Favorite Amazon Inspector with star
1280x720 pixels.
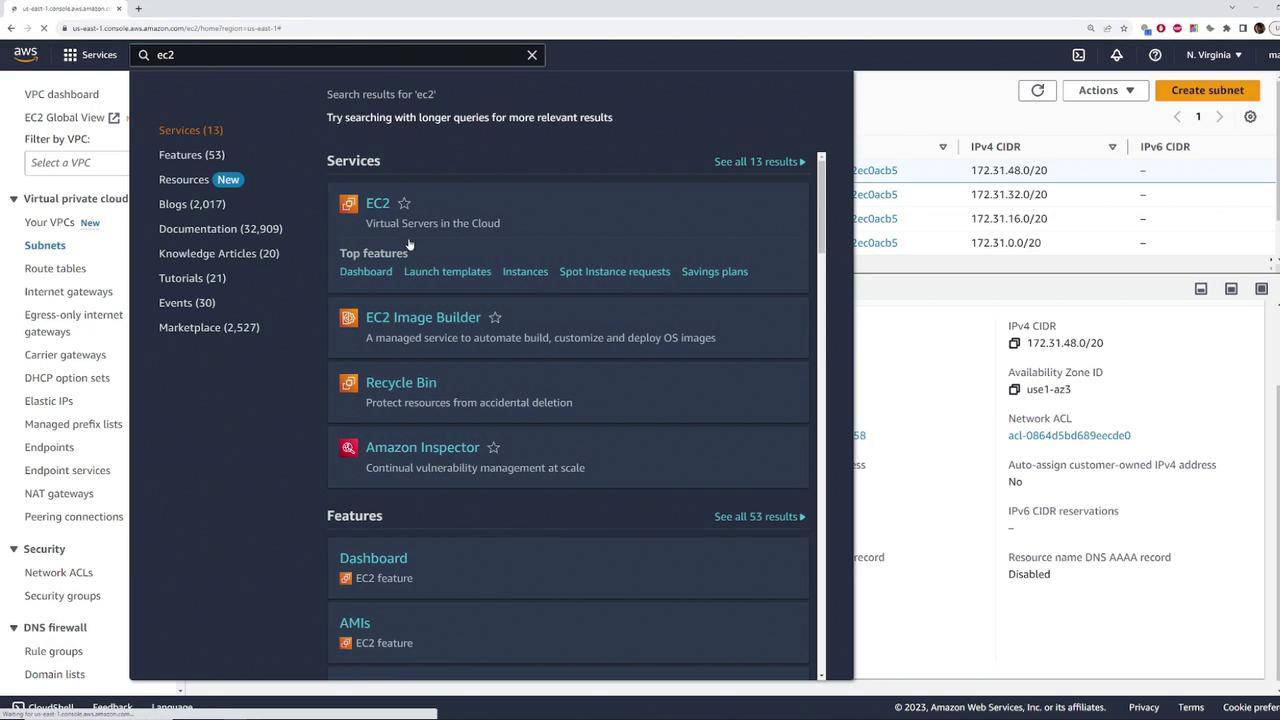(493, 447)
